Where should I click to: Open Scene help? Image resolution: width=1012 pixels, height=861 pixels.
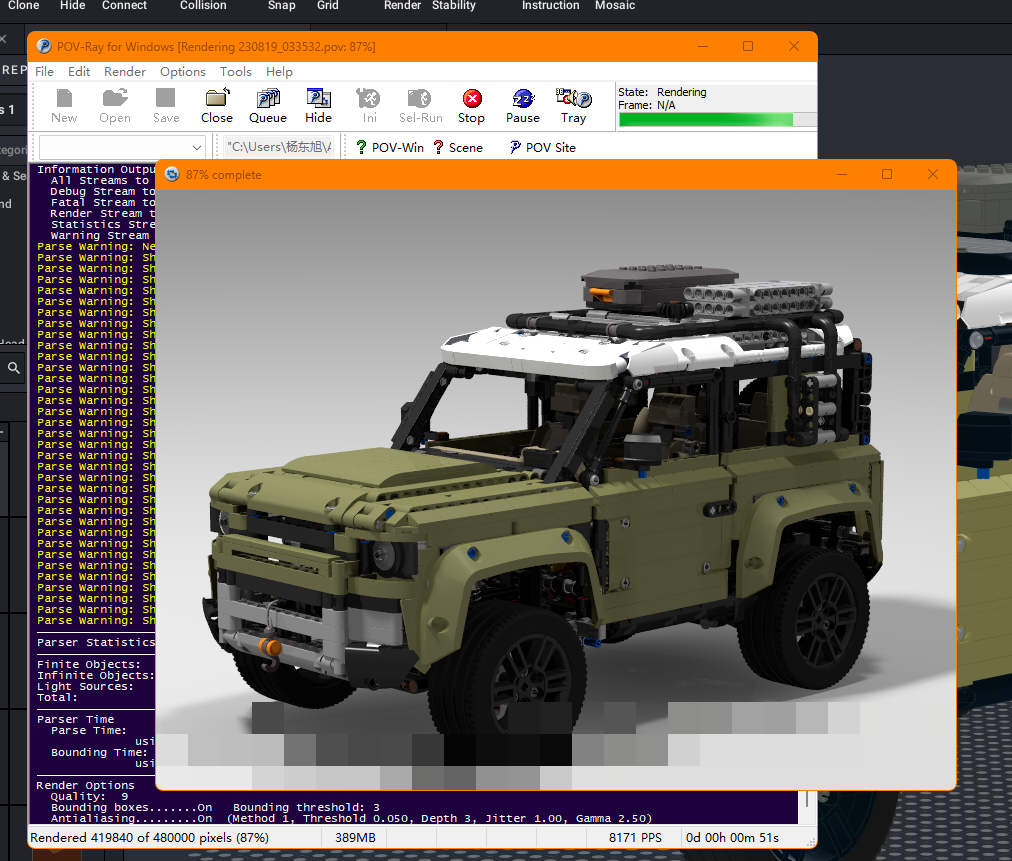458,147
